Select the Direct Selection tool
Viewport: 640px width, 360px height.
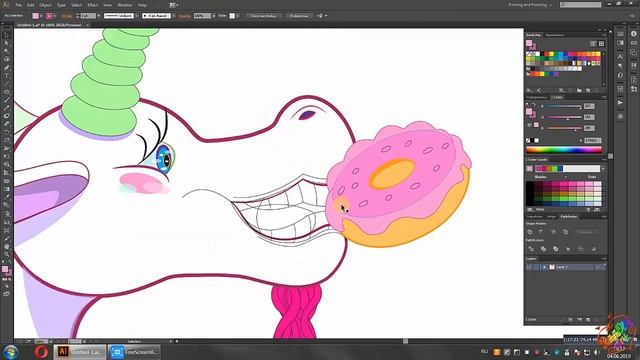(x=7, y=43)
